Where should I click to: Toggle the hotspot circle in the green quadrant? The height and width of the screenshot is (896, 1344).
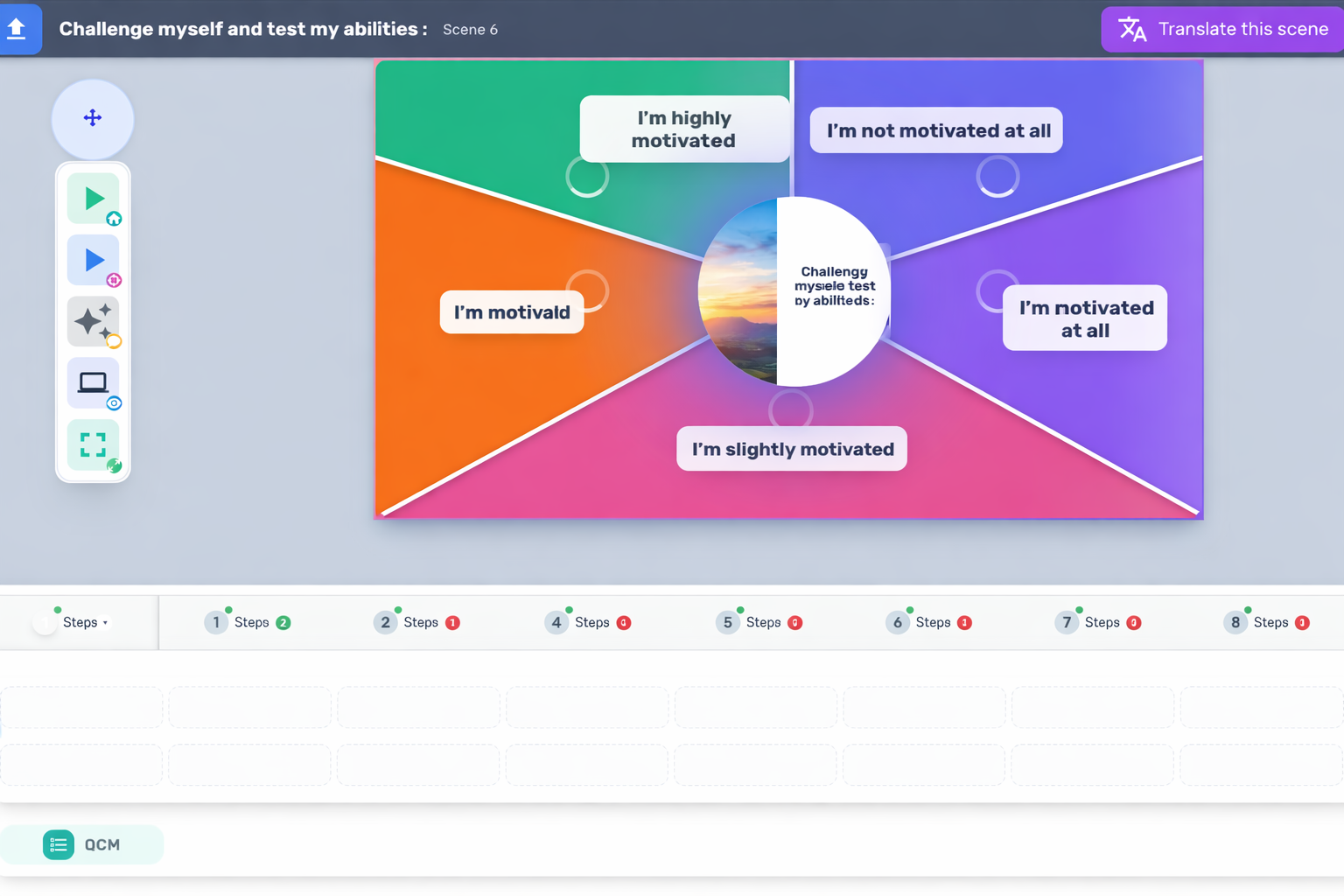click(x=587, y=175)
